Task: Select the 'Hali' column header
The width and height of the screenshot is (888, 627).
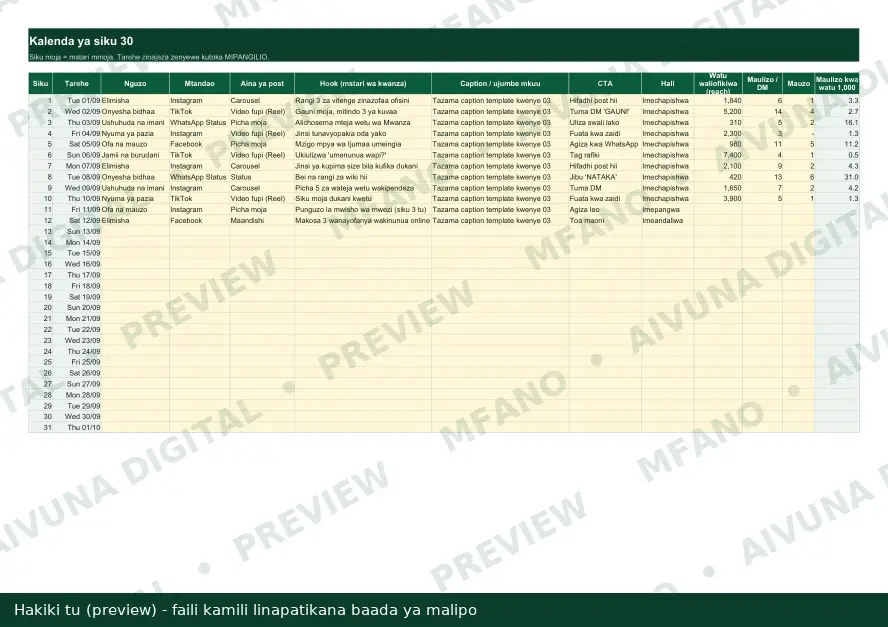Action: tap(668, 83)
